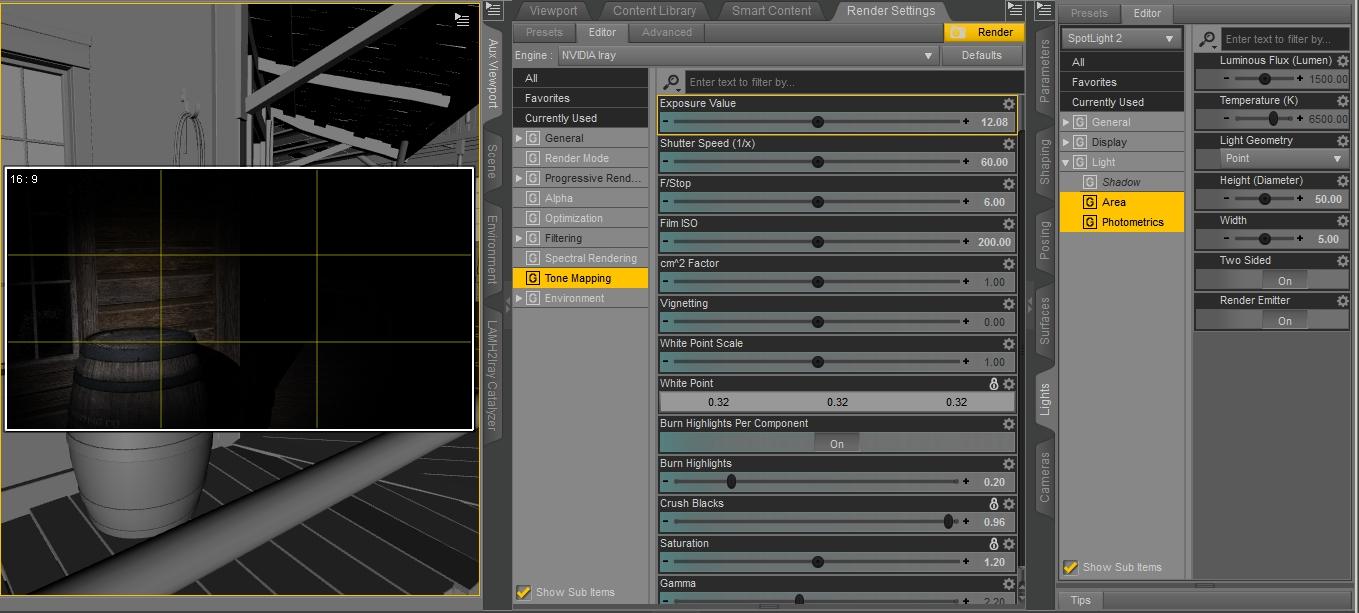The image size is (1359, 613).
Task: Open Temperature (K) settings gear icon
Action: click(x=1342, y=101)
